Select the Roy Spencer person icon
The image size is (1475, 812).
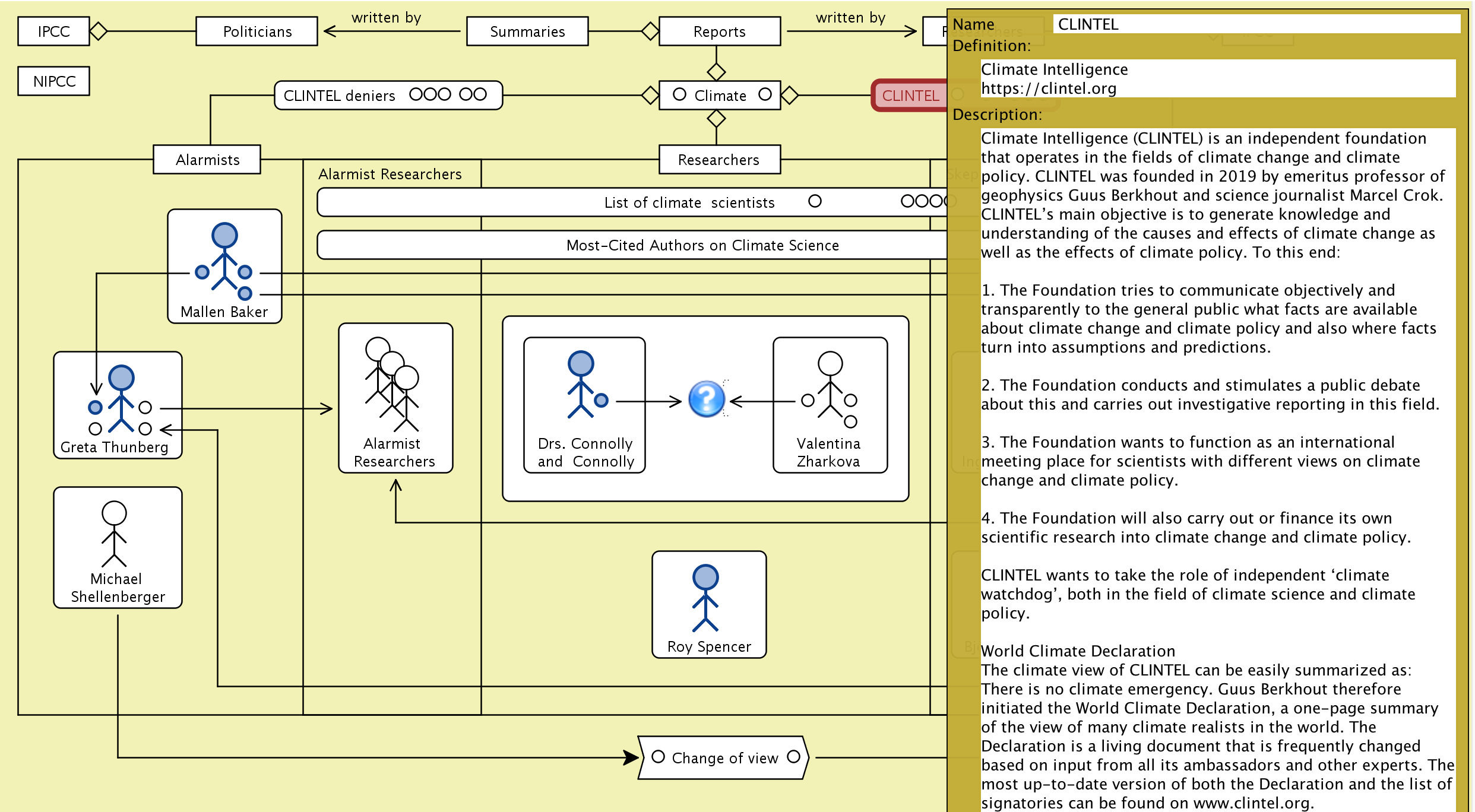pos(705,597)
